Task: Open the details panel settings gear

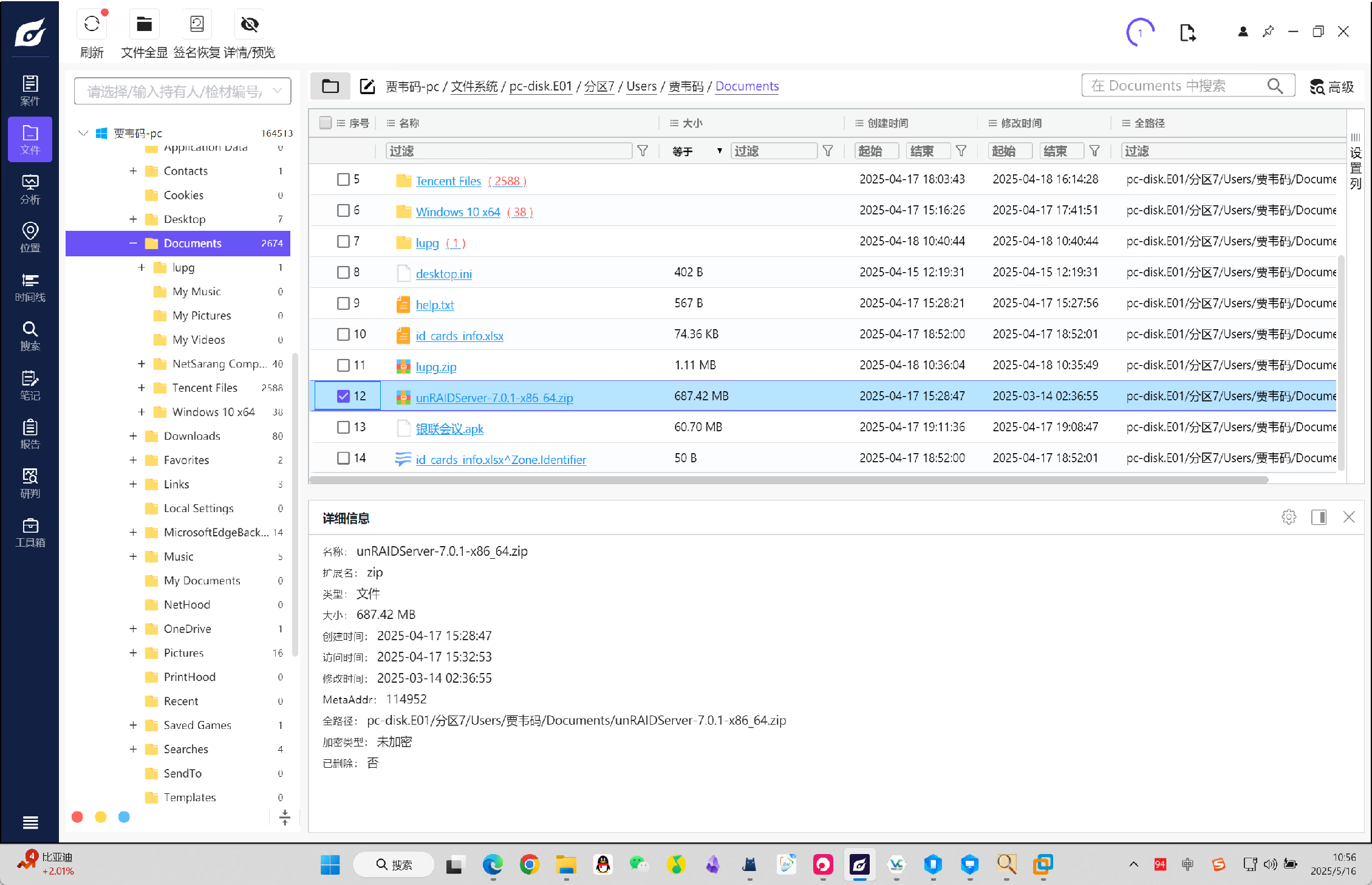Action: [1289, 517]
